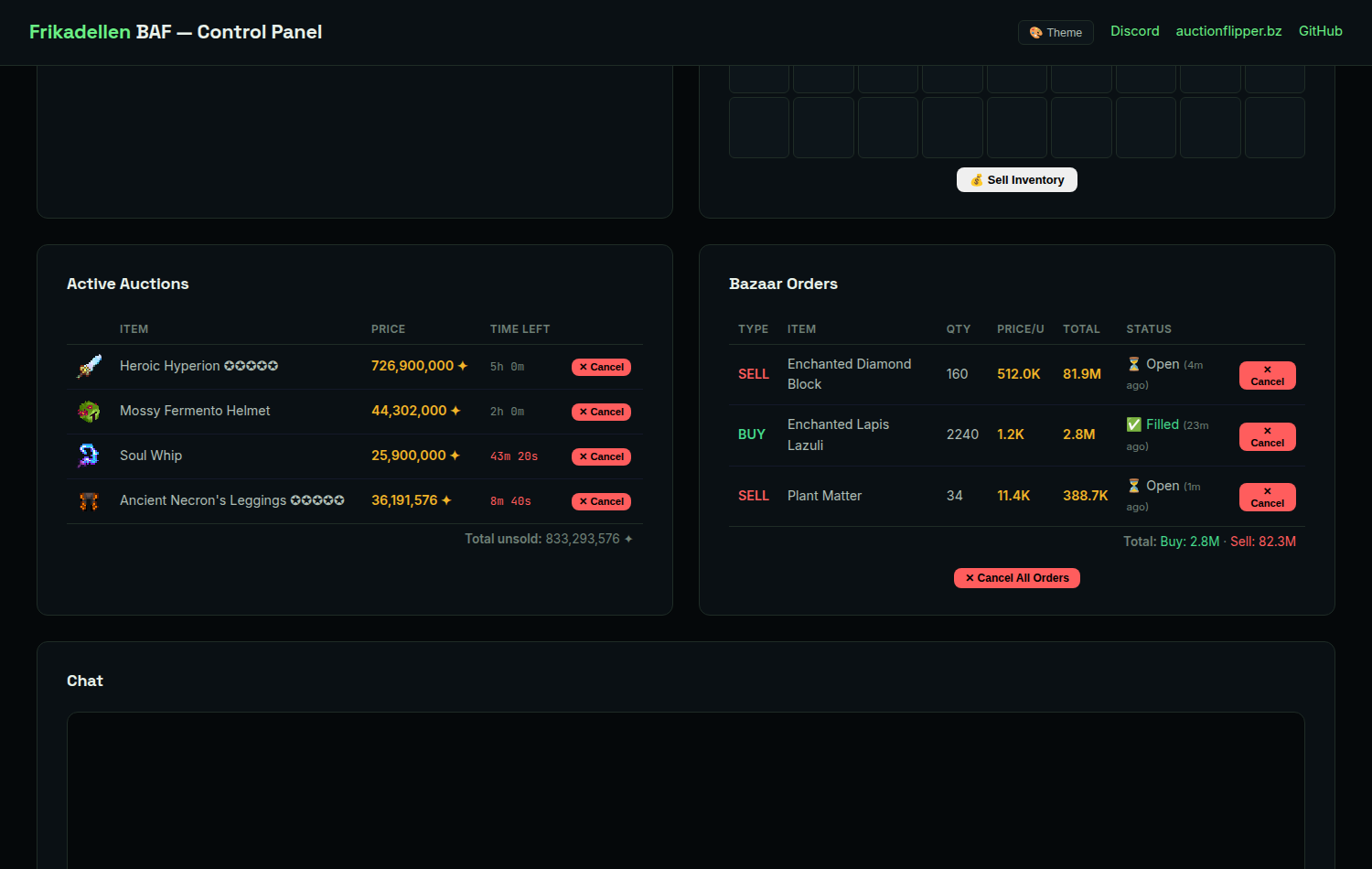Click the 44,302,000 price
This screenshot has width=1372, height=869.
415,411
